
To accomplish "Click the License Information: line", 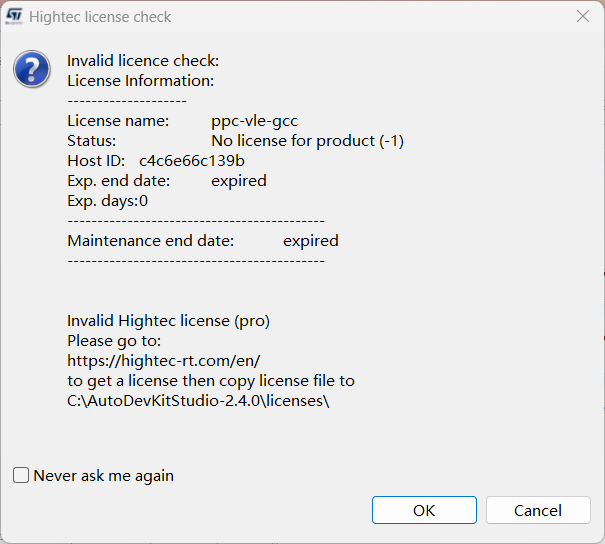I will (x=140, y=81).
